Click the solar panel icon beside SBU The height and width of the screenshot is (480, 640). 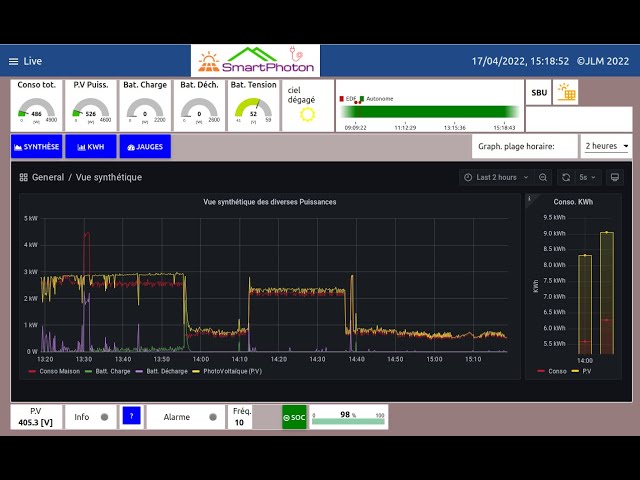pos(566,93)
